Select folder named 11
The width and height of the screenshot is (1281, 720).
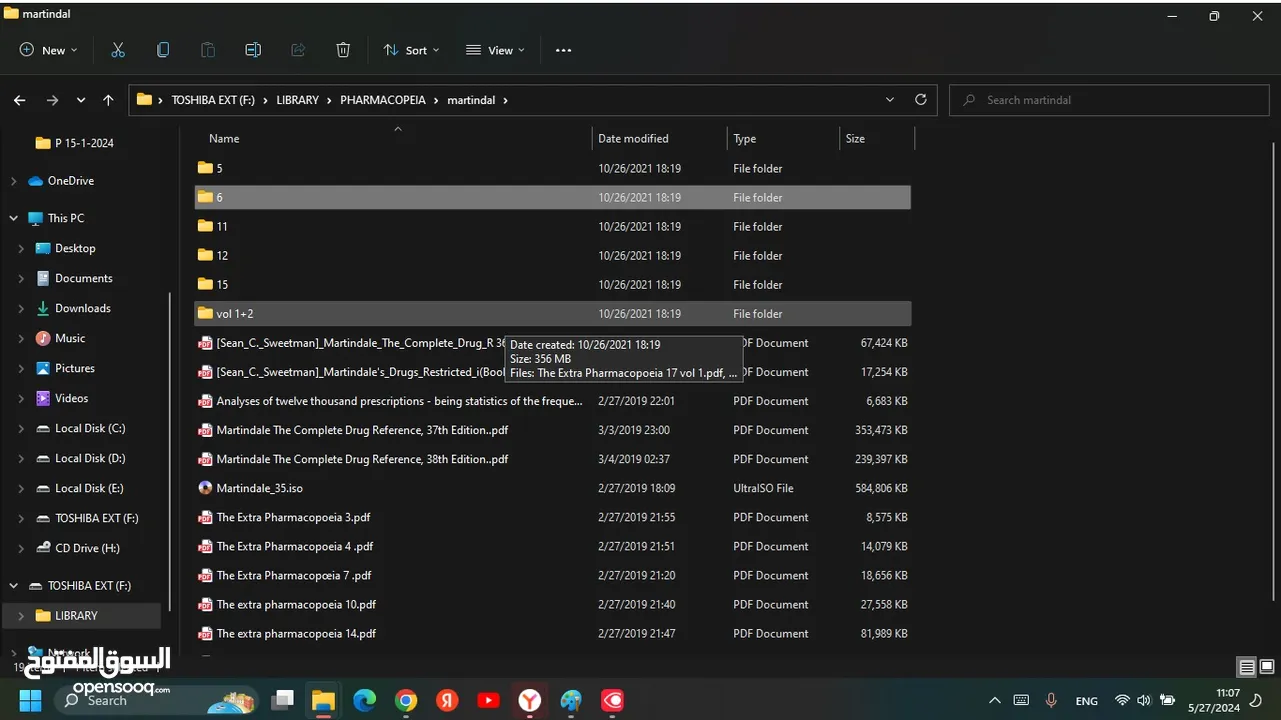552,226
